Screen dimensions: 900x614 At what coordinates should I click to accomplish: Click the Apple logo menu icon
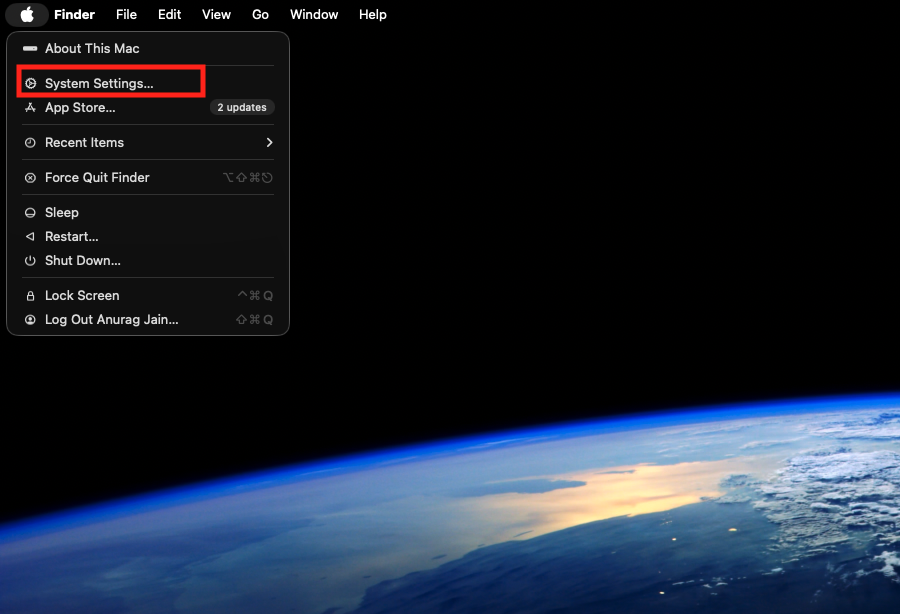coord(27,14)
